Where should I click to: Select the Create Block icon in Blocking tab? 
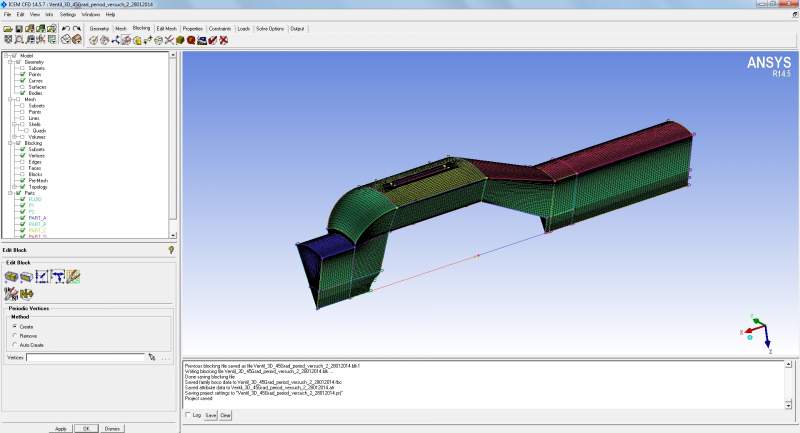[93, 40]
